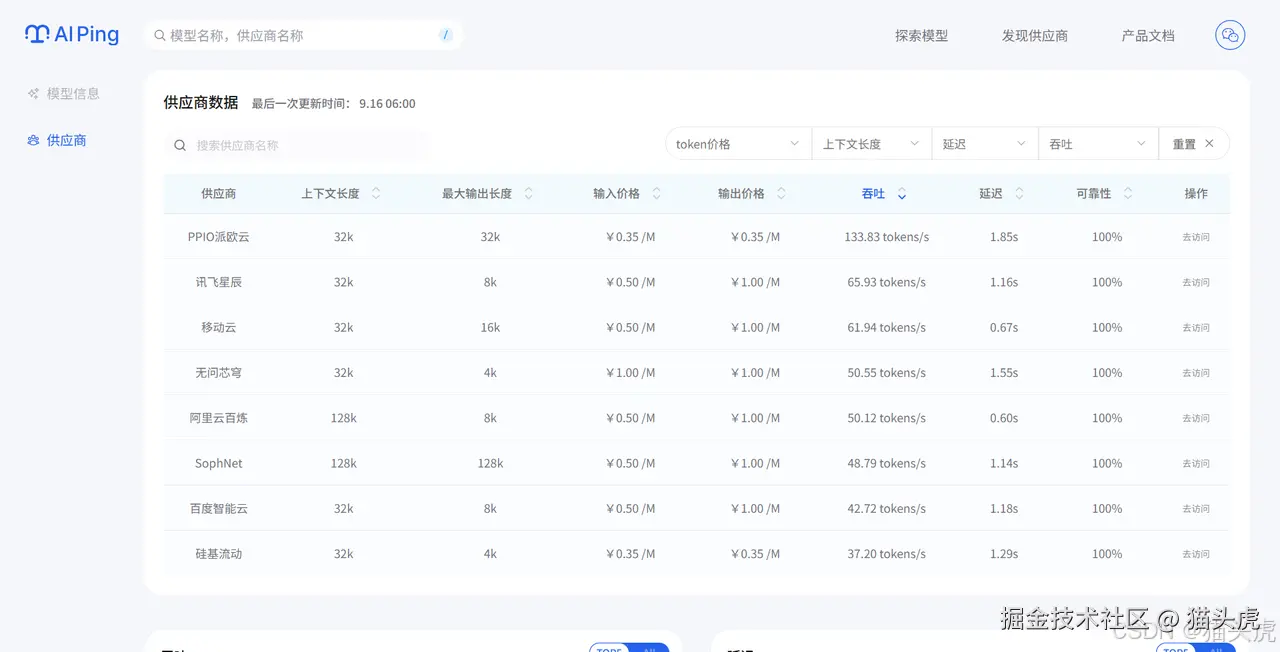The image size is (1280, 652).
Task: Expand the 上下文长度 filter dropdown
Action: pyautogui.click(x=869, y=143)
